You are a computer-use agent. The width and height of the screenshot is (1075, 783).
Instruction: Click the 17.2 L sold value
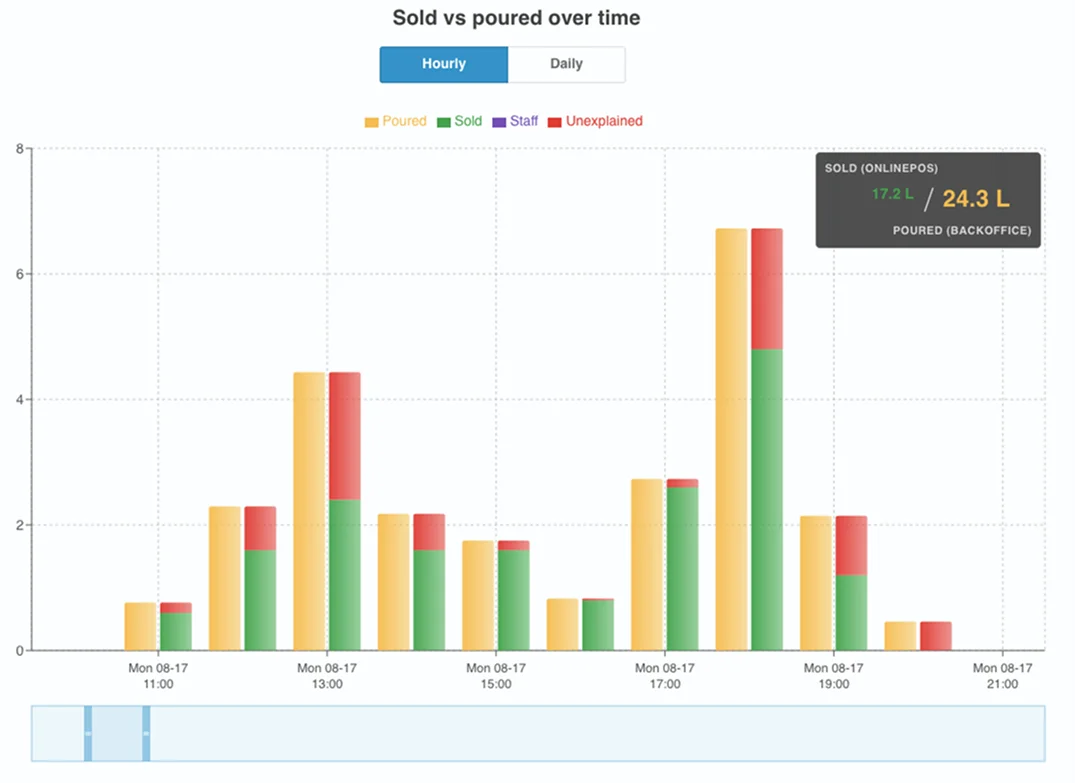coord(892,195)
